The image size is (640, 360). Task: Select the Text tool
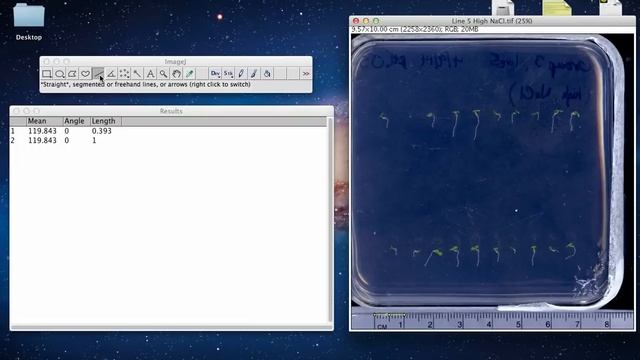pyautogui.click(x=150, y=73)
